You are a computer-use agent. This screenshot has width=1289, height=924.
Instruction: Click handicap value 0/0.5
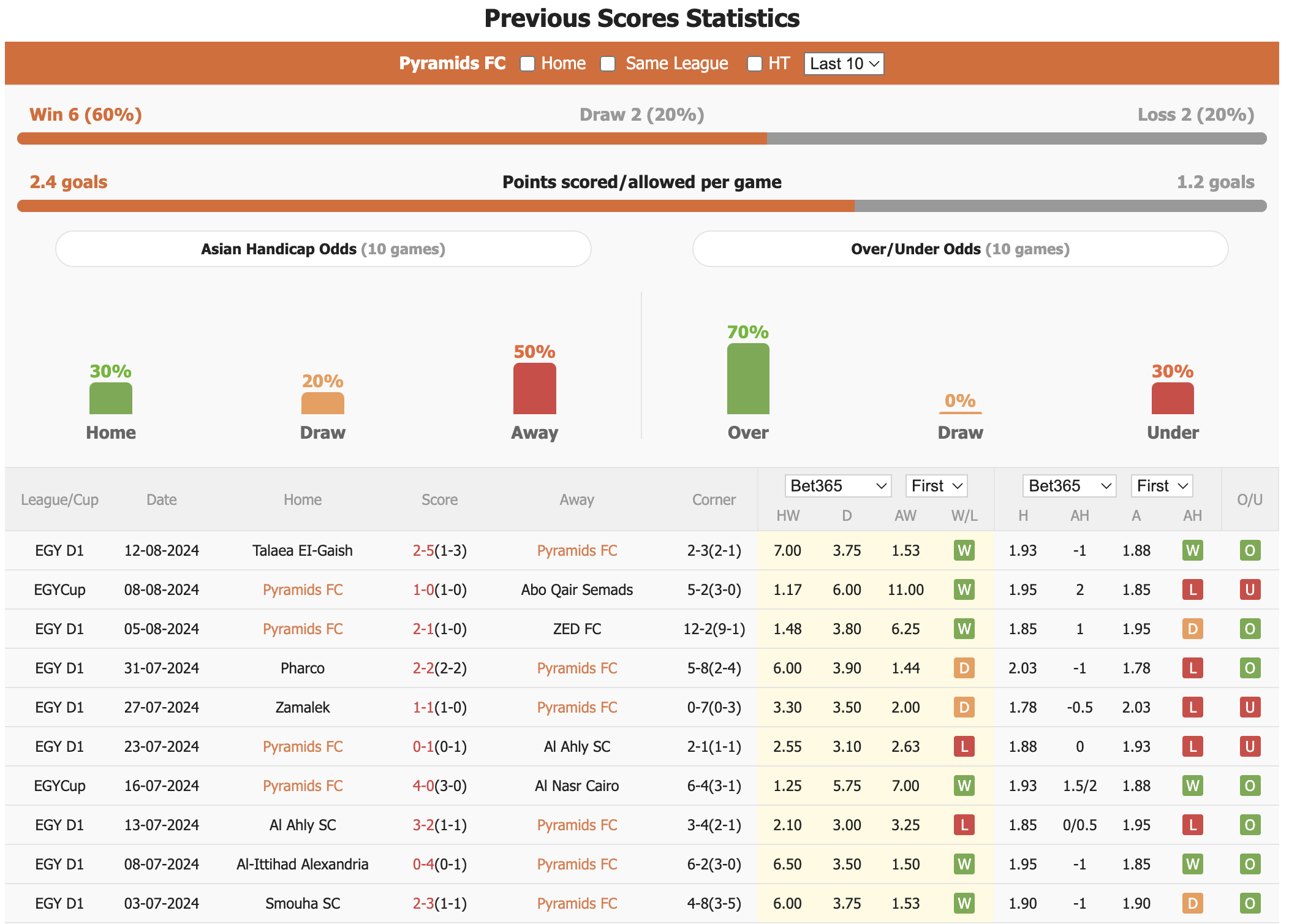pyautogui.click(x=1079, y=825)
